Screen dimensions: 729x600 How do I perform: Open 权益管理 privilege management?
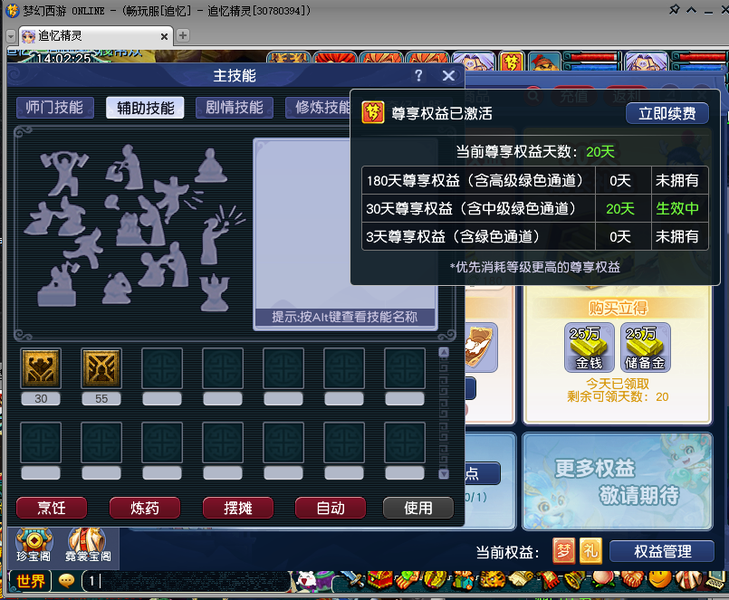pyautogui.click(x=662, y=552)
